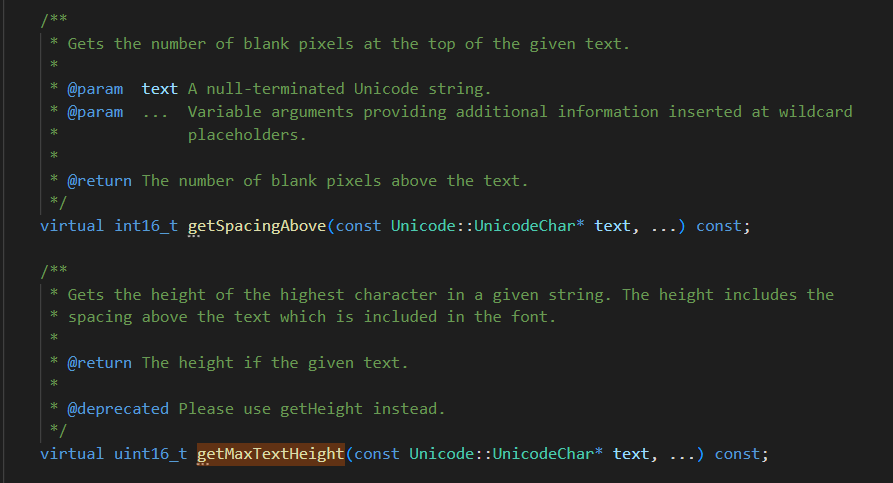Click the first @param tag for text

tap(95, 89)
